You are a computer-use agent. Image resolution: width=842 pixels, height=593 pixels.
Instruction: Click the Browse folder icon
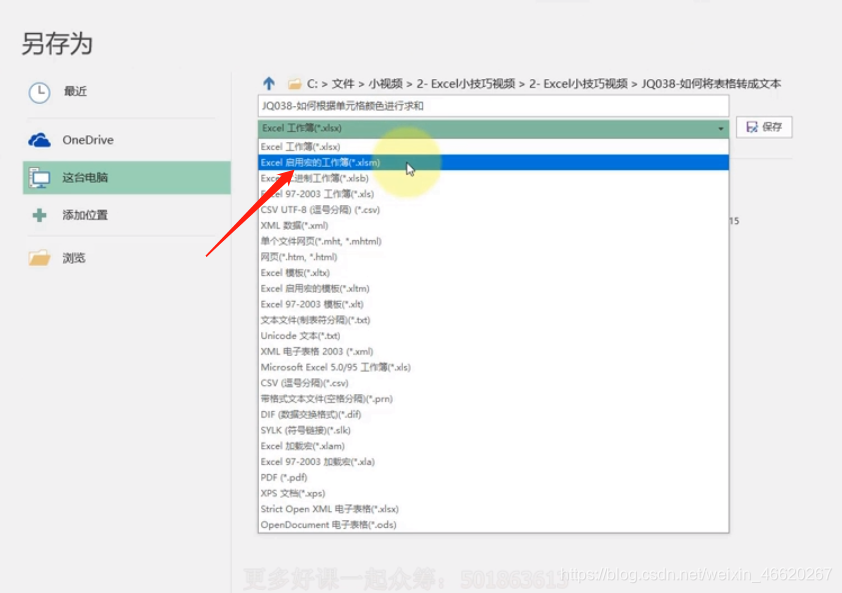pyautogui.click(x=39, y=258)
